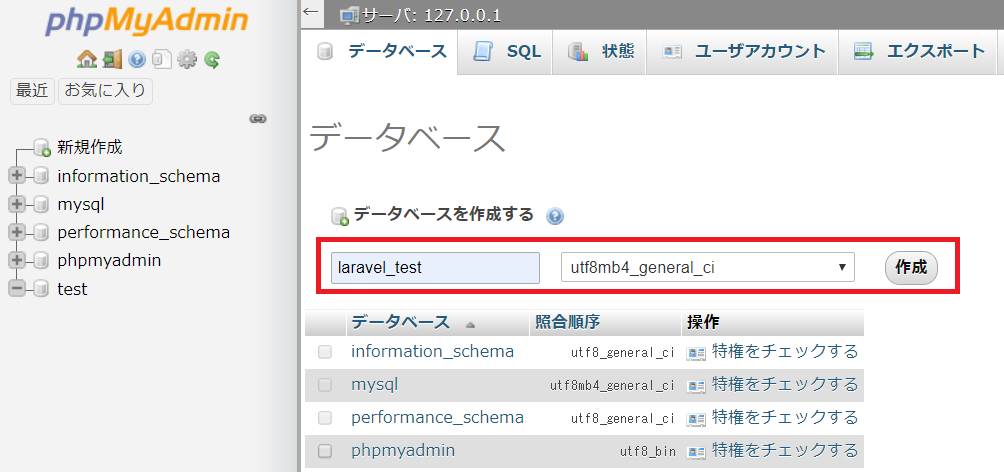This screenshot has height=472, width=1004.
Task: Click the performance_schema database icon in tree
Action: coord(42,232)
